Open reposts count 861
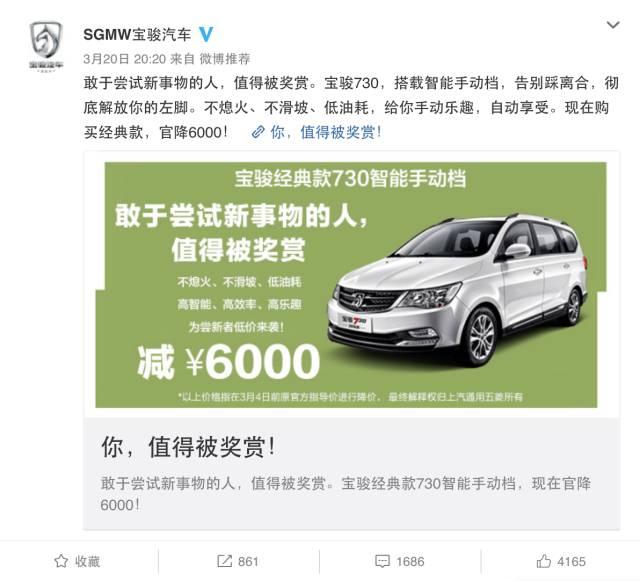640x581 pixels. (x=248, y=561)
